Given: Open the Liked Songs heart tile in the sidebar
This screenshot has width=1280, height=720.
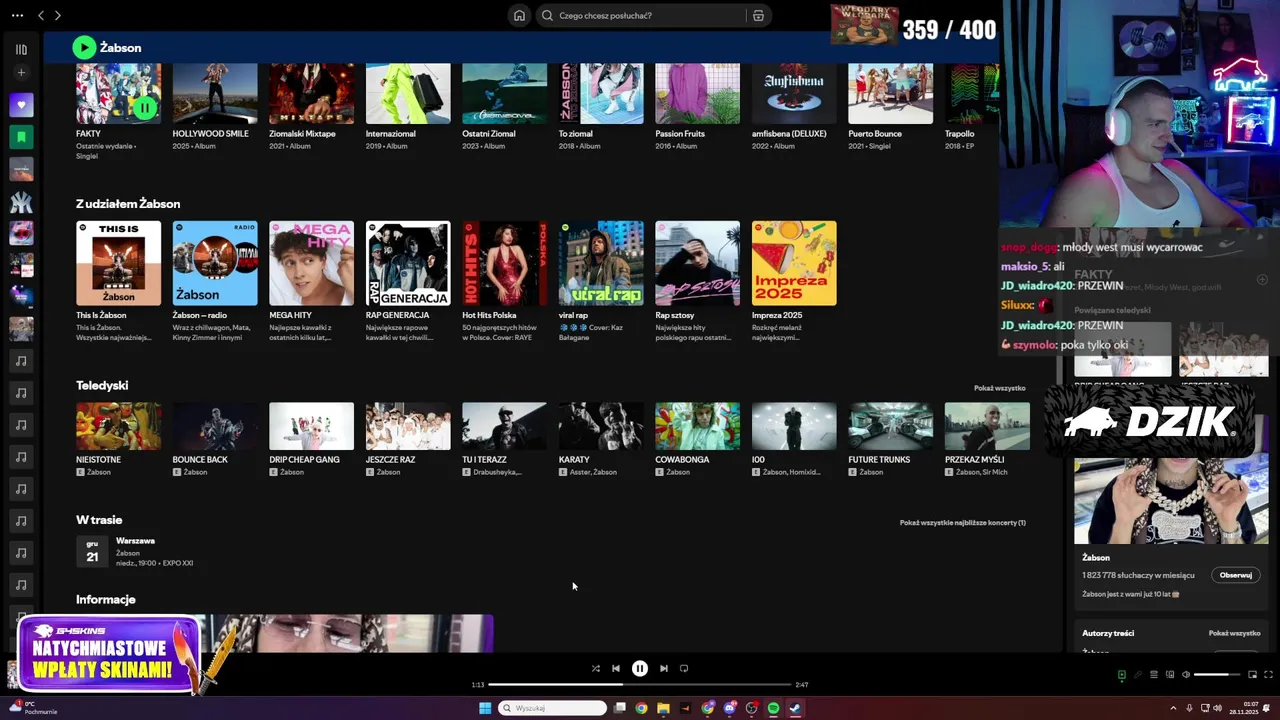Looking at the screenshot, I should pyautogui.click(x=21, y=105).
